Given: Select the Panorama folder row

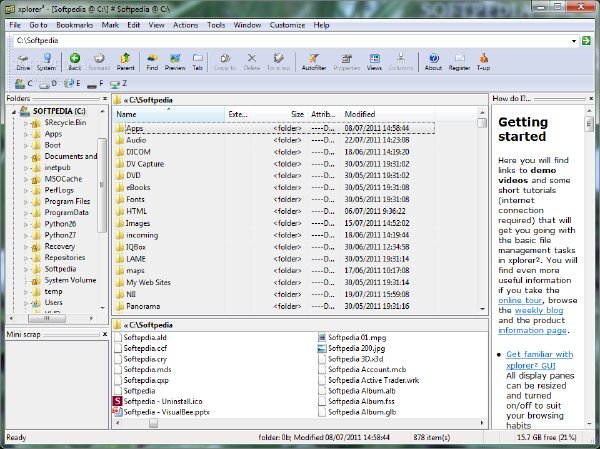Looking at the screenshot, I should [x=274, y=306].
